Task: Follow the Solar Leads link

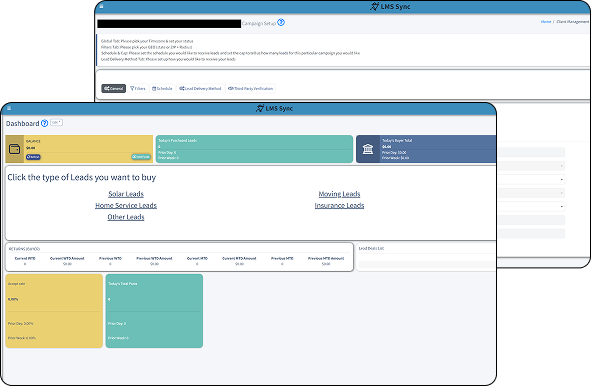Action: 126,194
